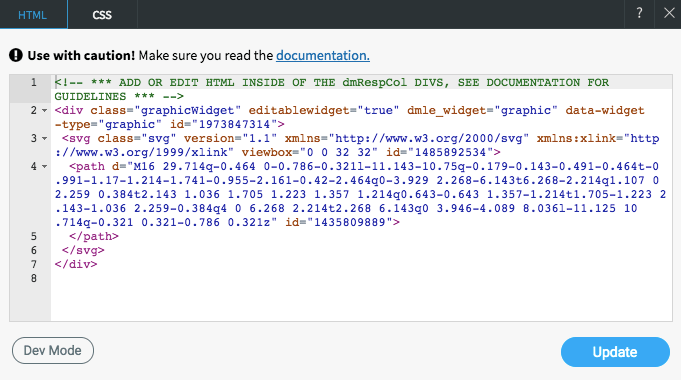This screenshot has height=380, width=681.
Task: Fold the path element at line 4
Action: coord(44,166)
